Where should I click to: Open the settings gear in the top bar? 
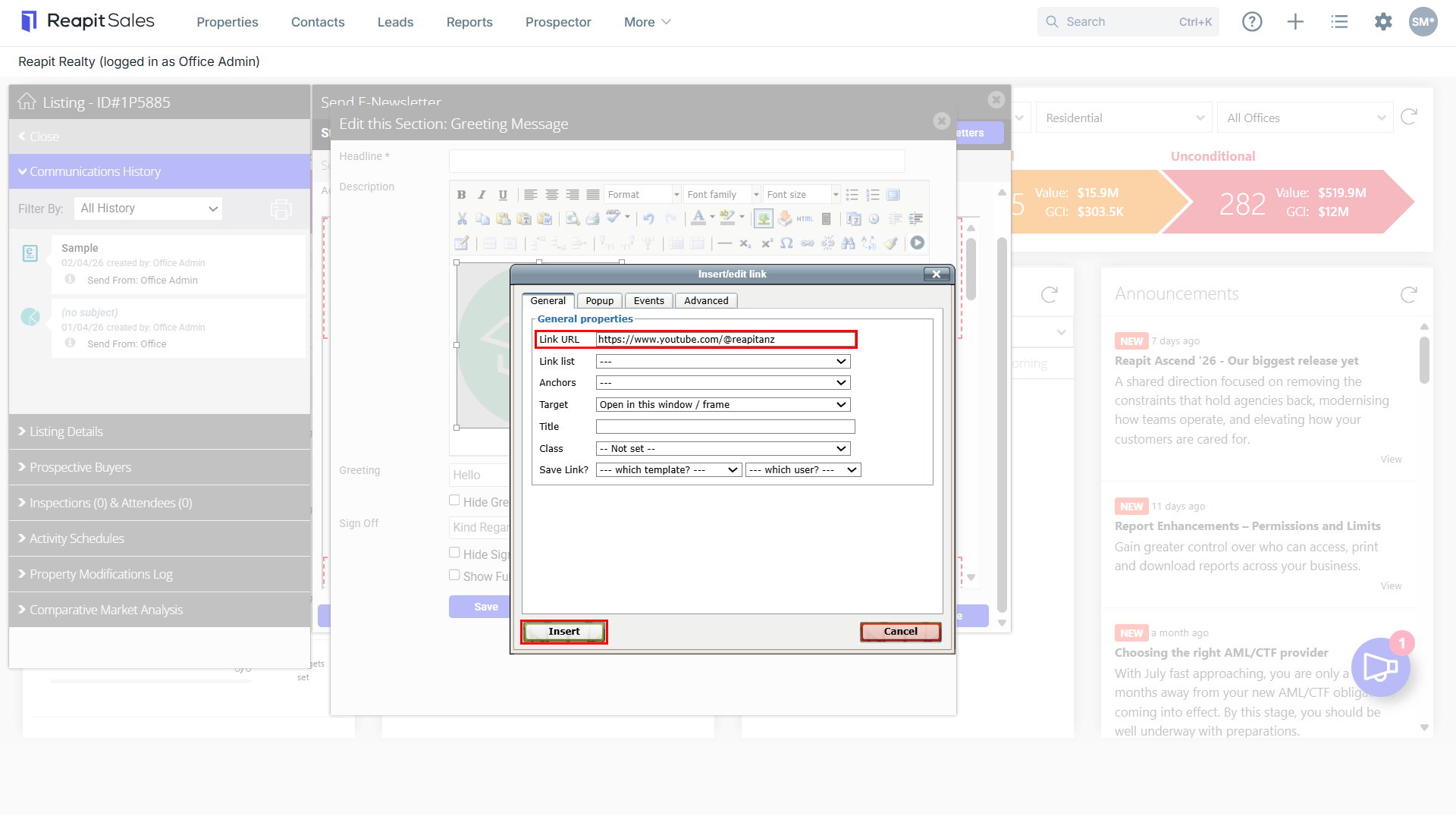[1383, 22]
